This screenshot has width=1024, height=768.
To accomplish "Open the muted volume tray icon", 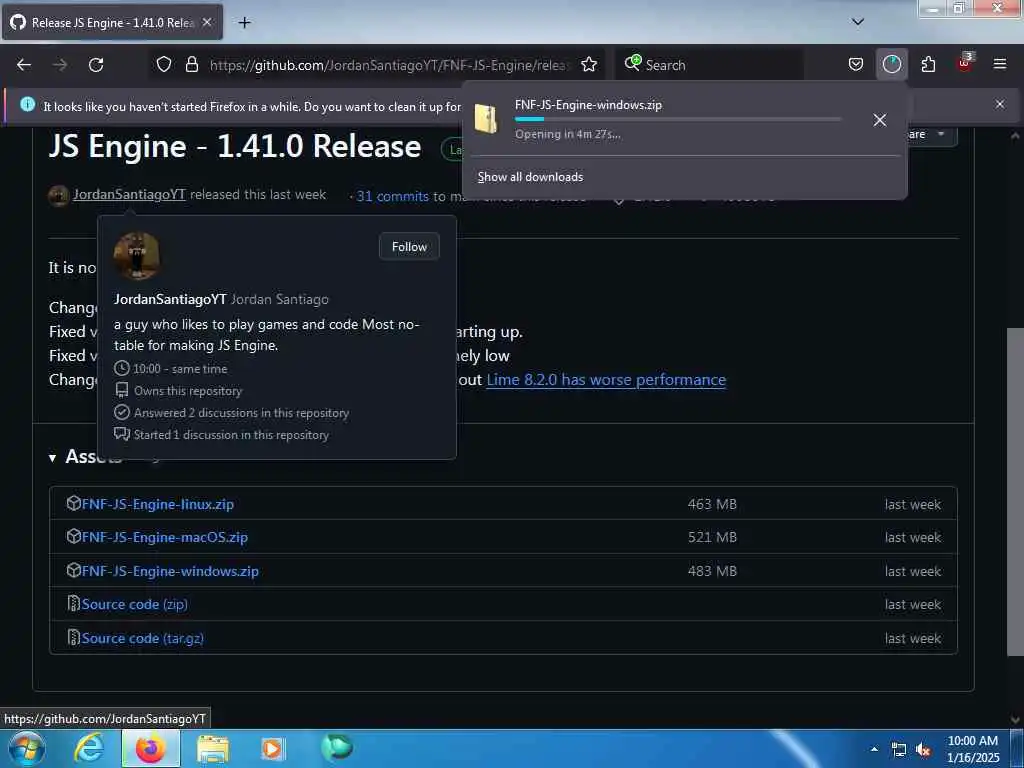I will point(923,750).
